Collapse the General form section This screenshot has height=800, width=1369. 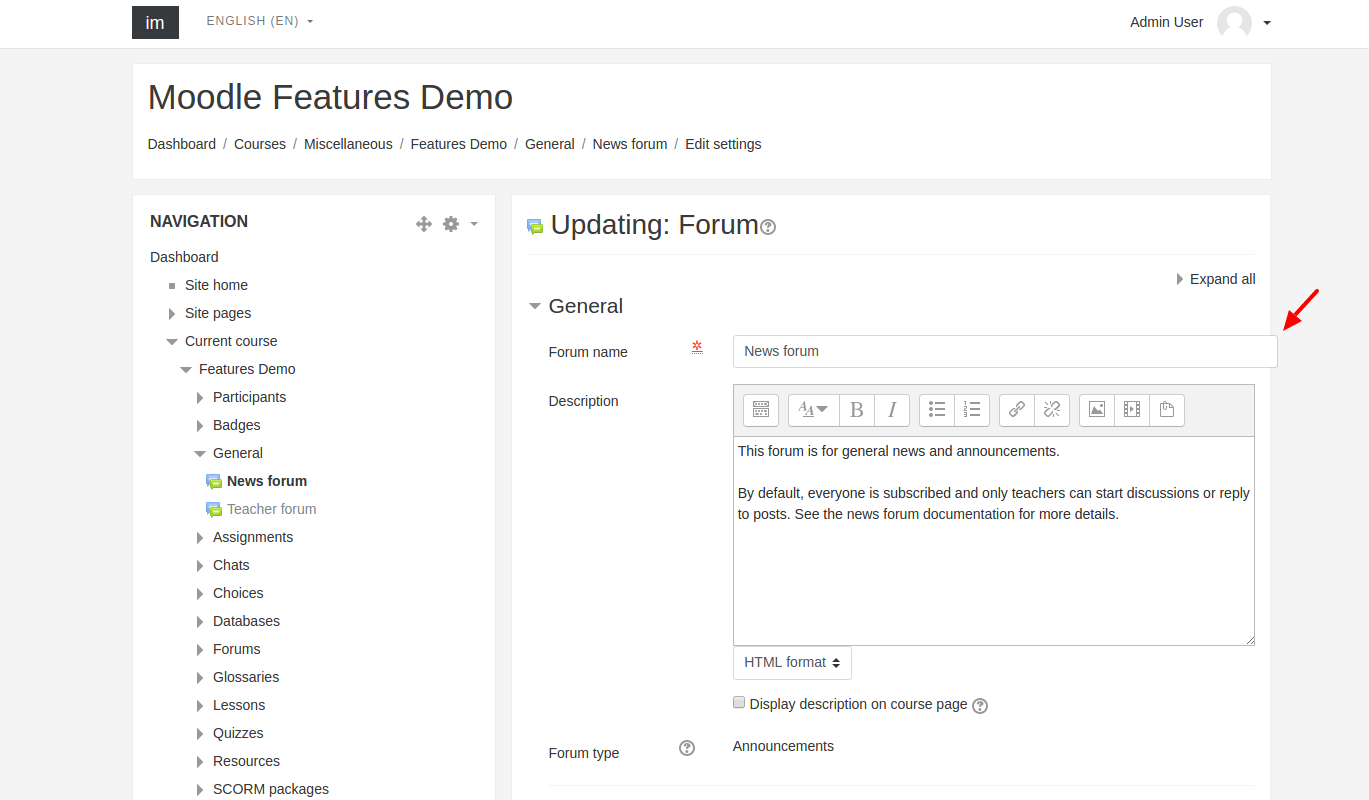click(x=535, y=306)
